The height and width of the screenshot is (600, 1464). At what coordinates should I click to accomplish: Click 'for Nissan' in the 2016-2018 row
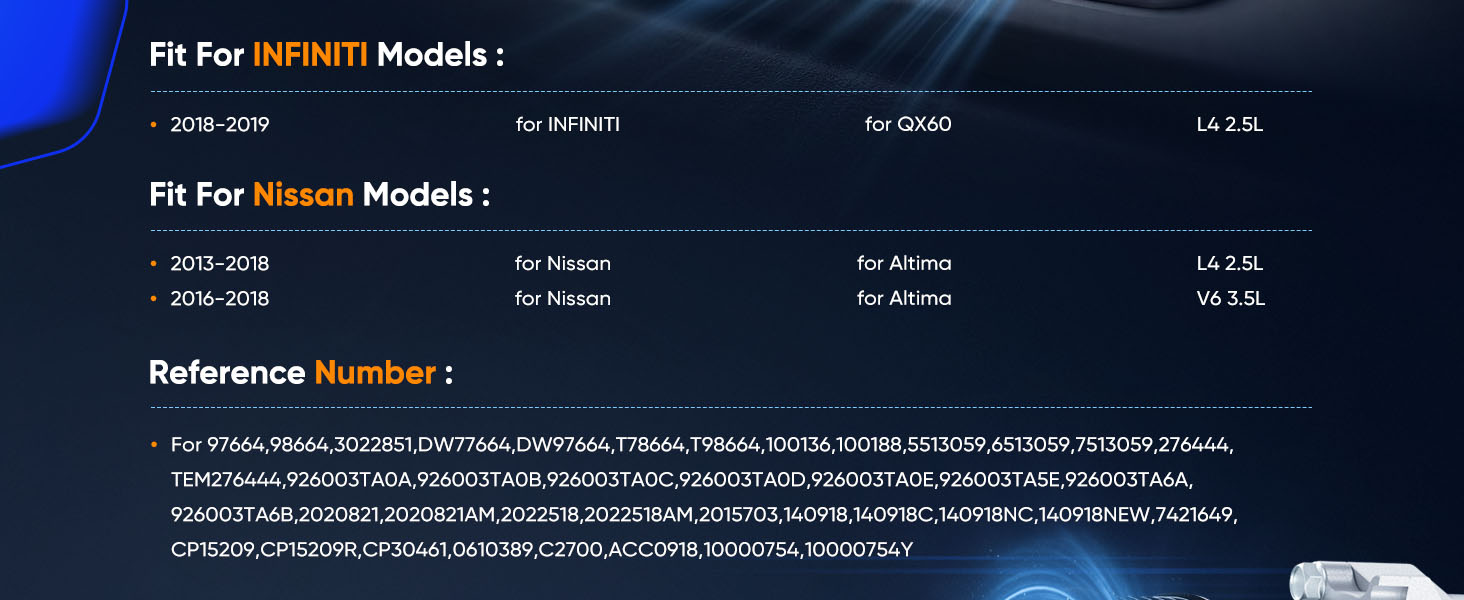click(563, 299)
